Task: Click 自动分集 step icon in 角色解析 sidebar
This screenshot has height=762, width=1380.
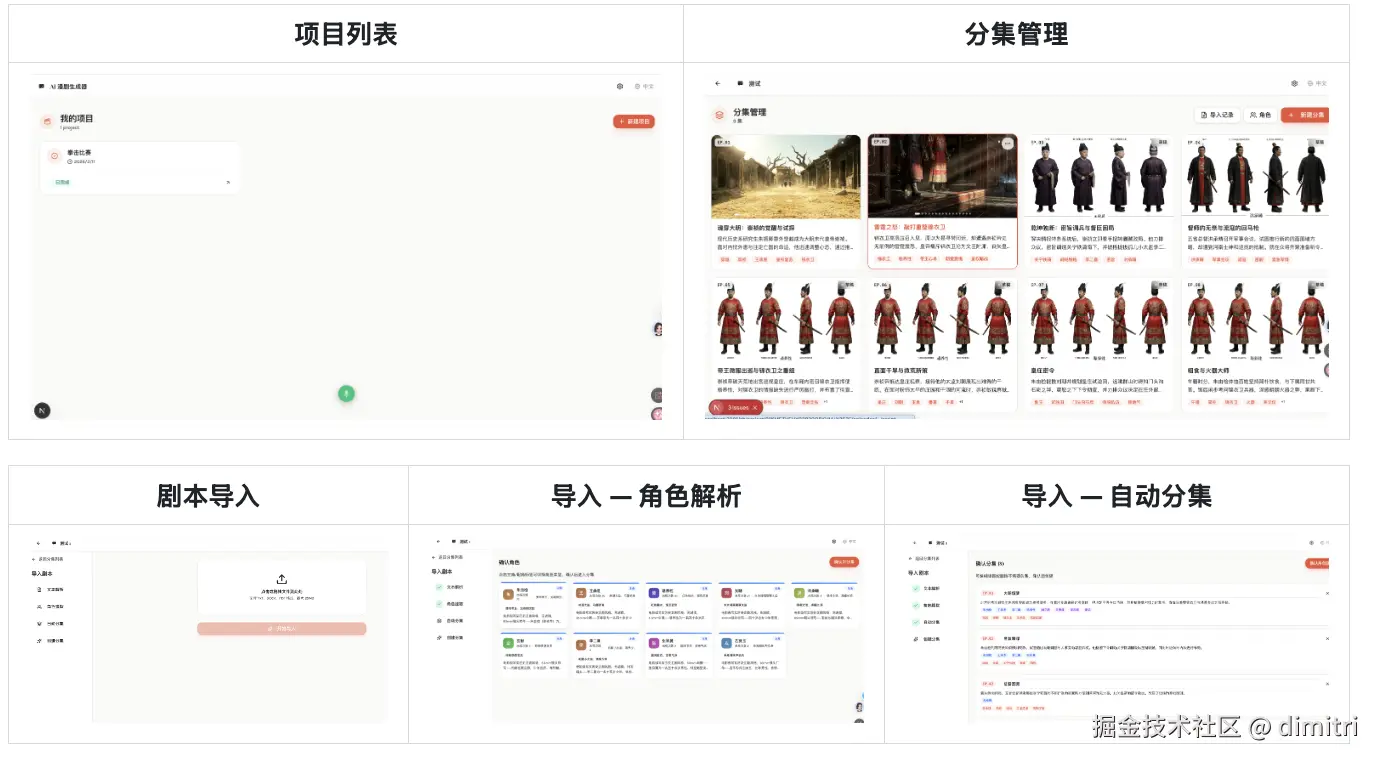Action: point(439,621)
